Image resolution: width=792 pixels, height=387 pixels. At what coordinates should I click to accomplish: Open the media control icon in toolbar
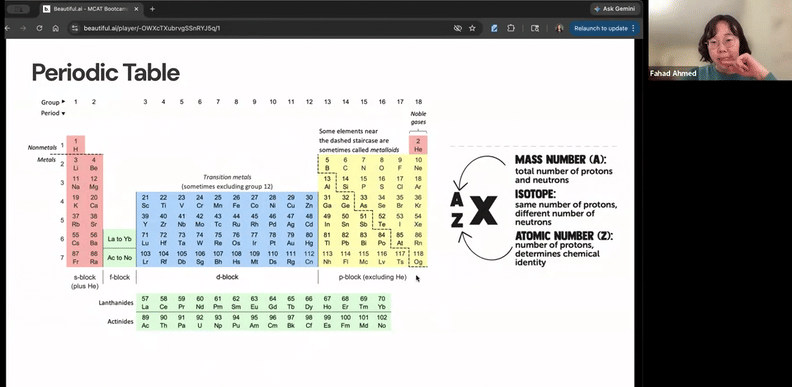coord(535,28)
